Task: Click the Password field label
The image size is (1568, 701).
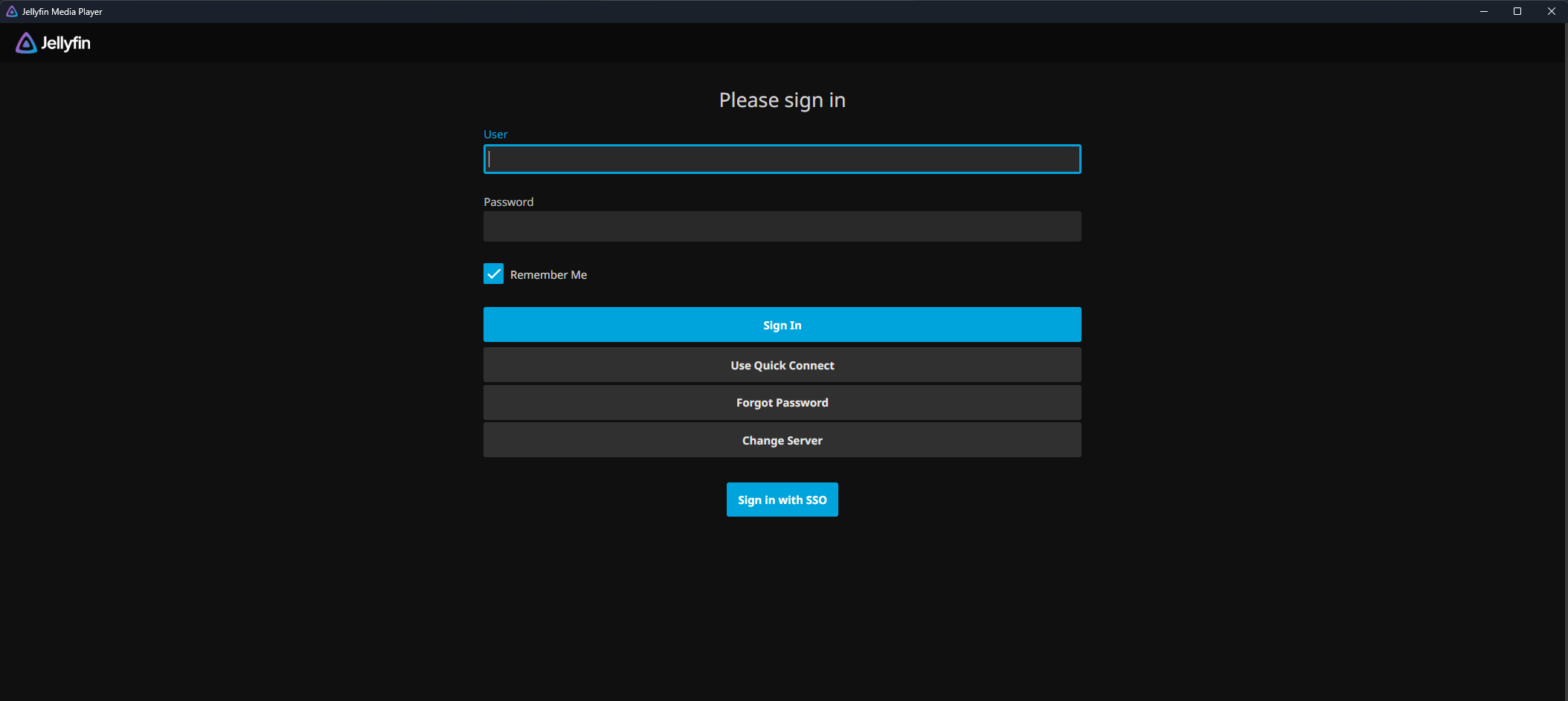Action: coord(508,202)
